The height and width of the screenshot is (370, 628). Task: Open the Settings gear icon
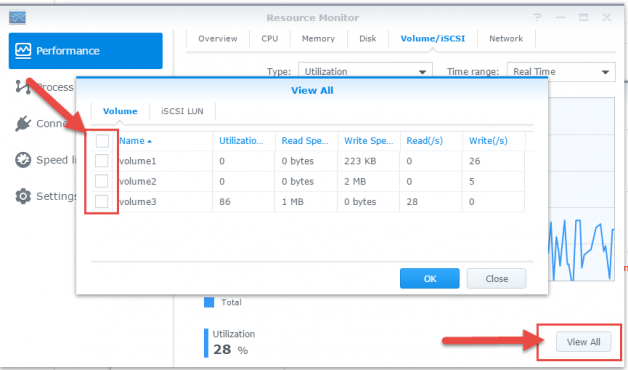23,196
